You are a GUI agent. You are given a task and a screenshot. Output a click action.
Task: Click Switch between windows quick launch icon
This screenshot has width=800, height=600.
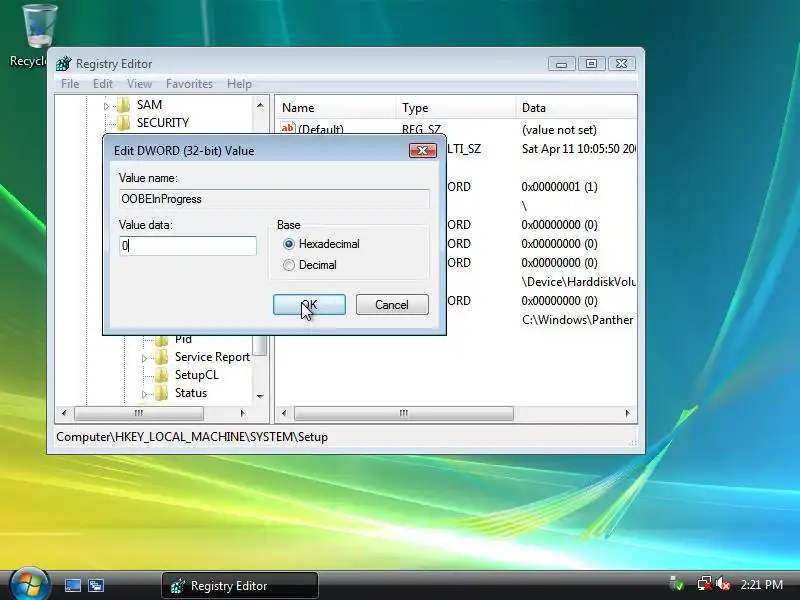(x=96, y=585)
